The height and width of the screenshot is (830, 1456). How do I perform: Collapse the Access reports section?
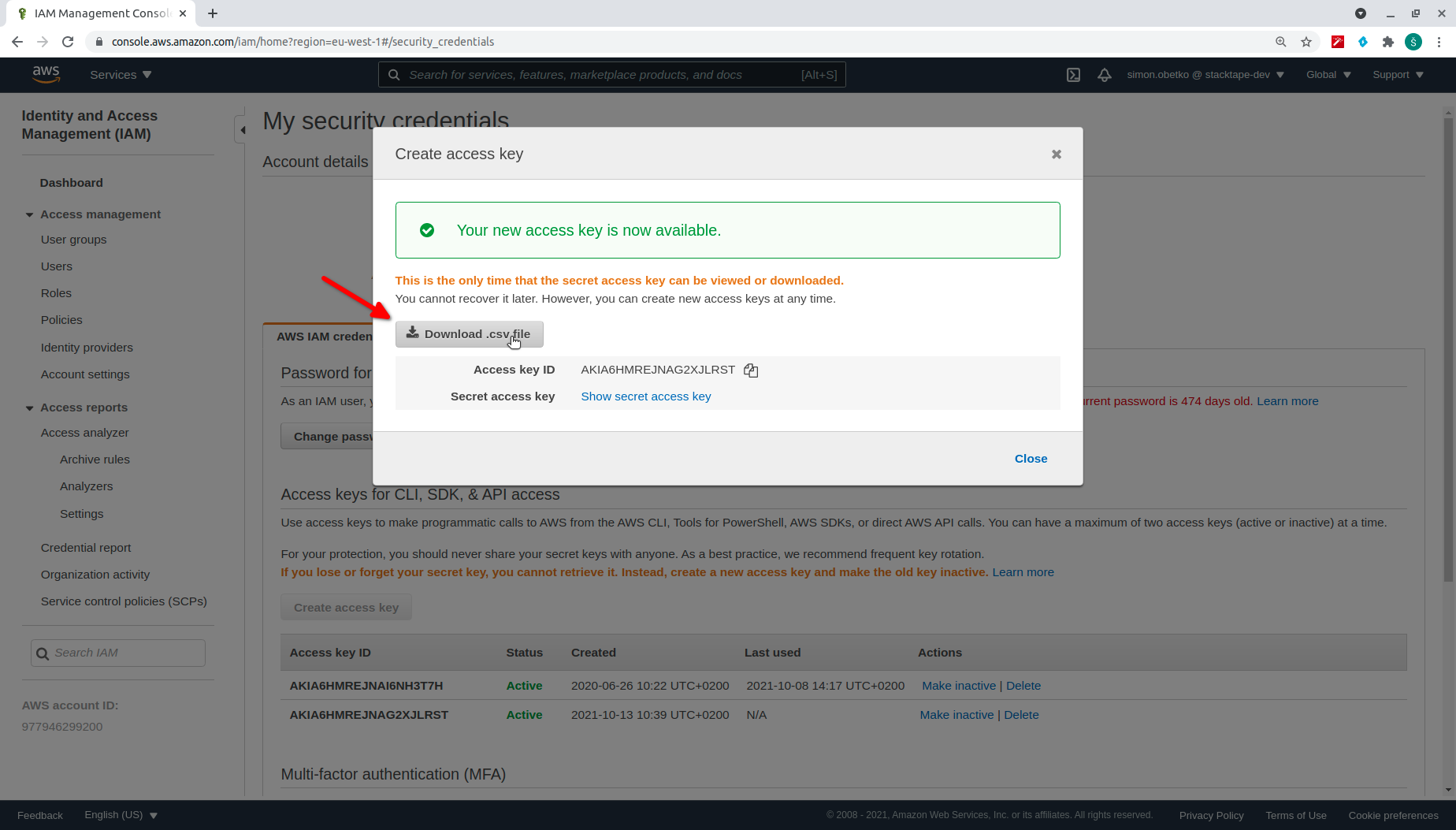[x=29, y=408]
